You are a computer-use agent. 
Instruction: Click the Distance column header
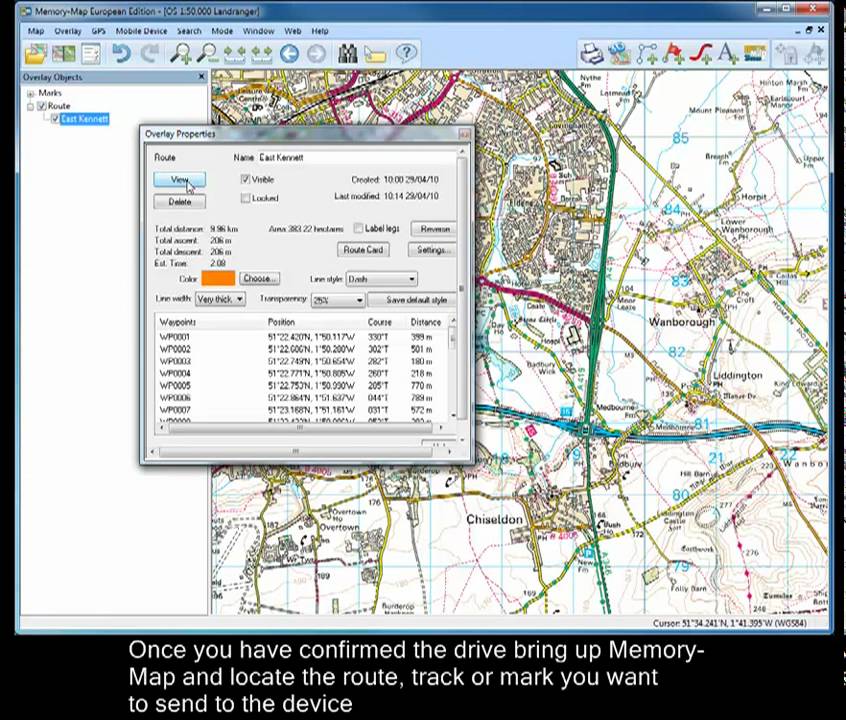click(x=427, y=322)
